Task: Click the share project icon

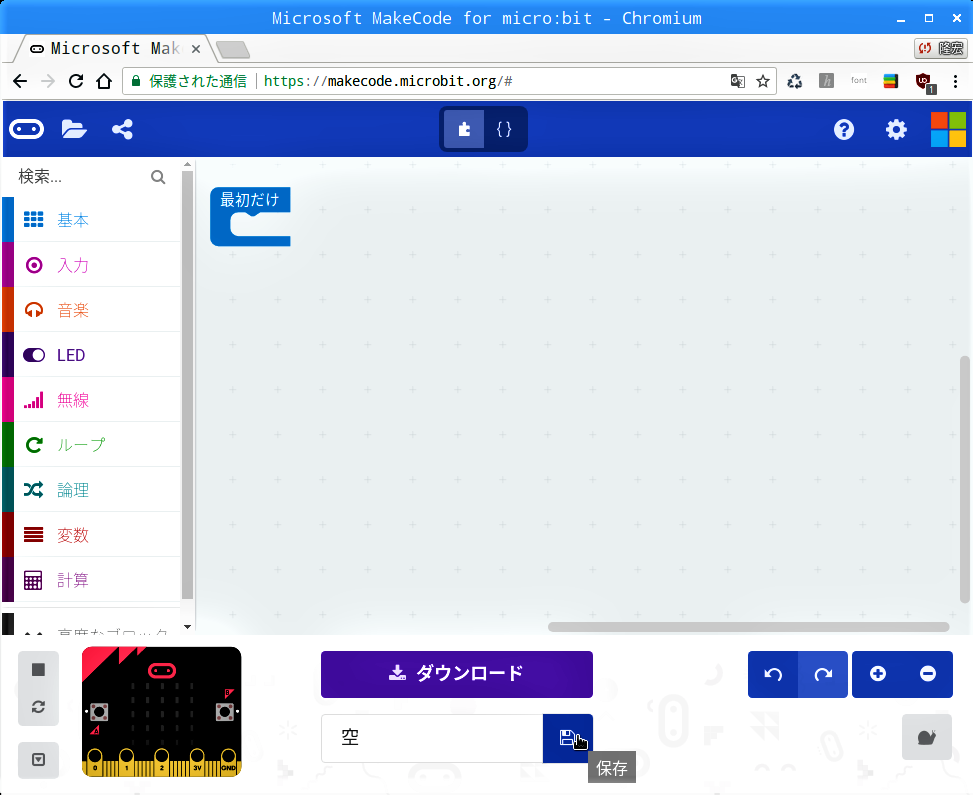Action: click(122, 129)
